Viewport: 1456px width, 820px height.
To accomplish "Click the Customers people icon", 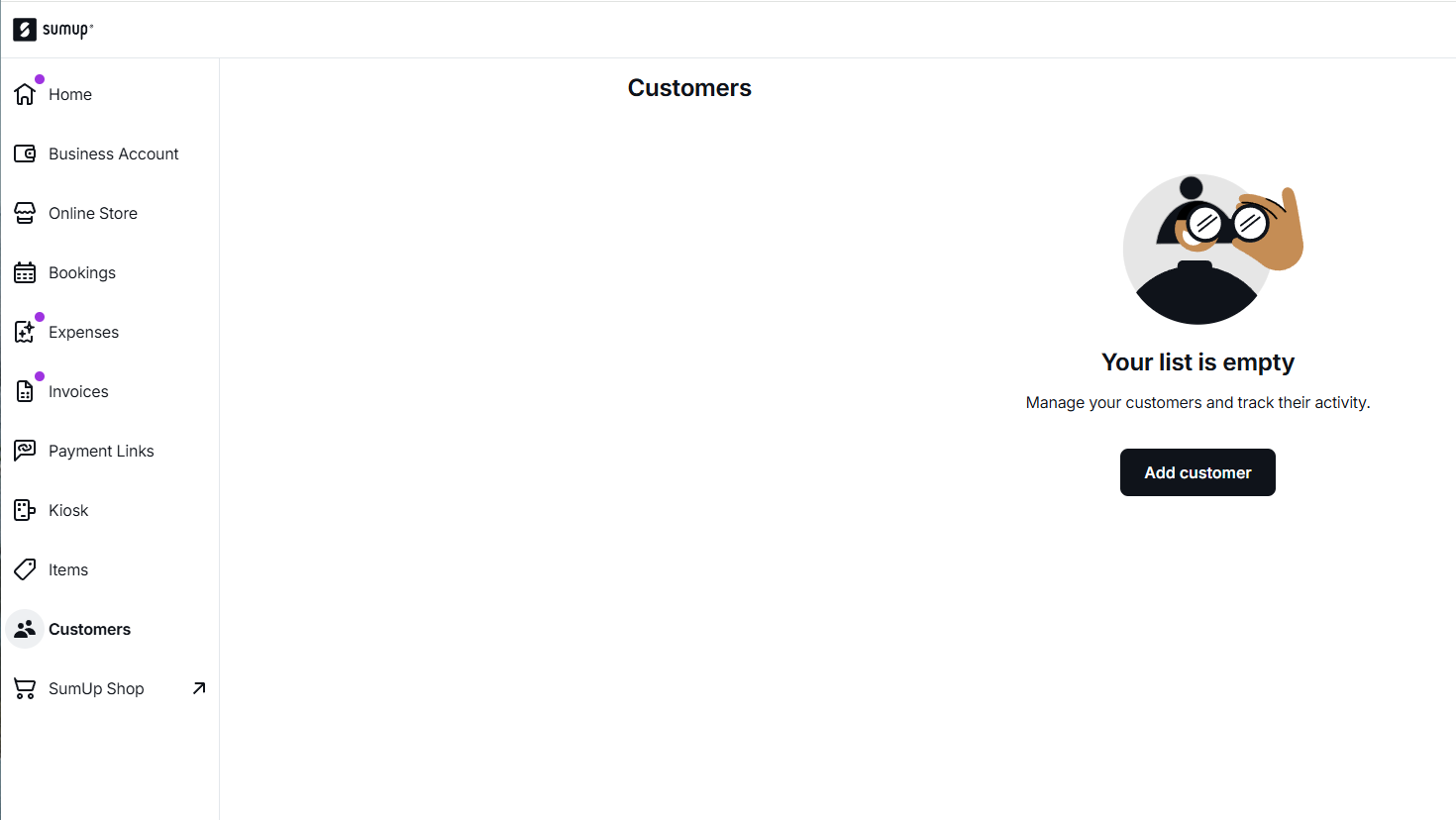I will [x=25, y=629].
